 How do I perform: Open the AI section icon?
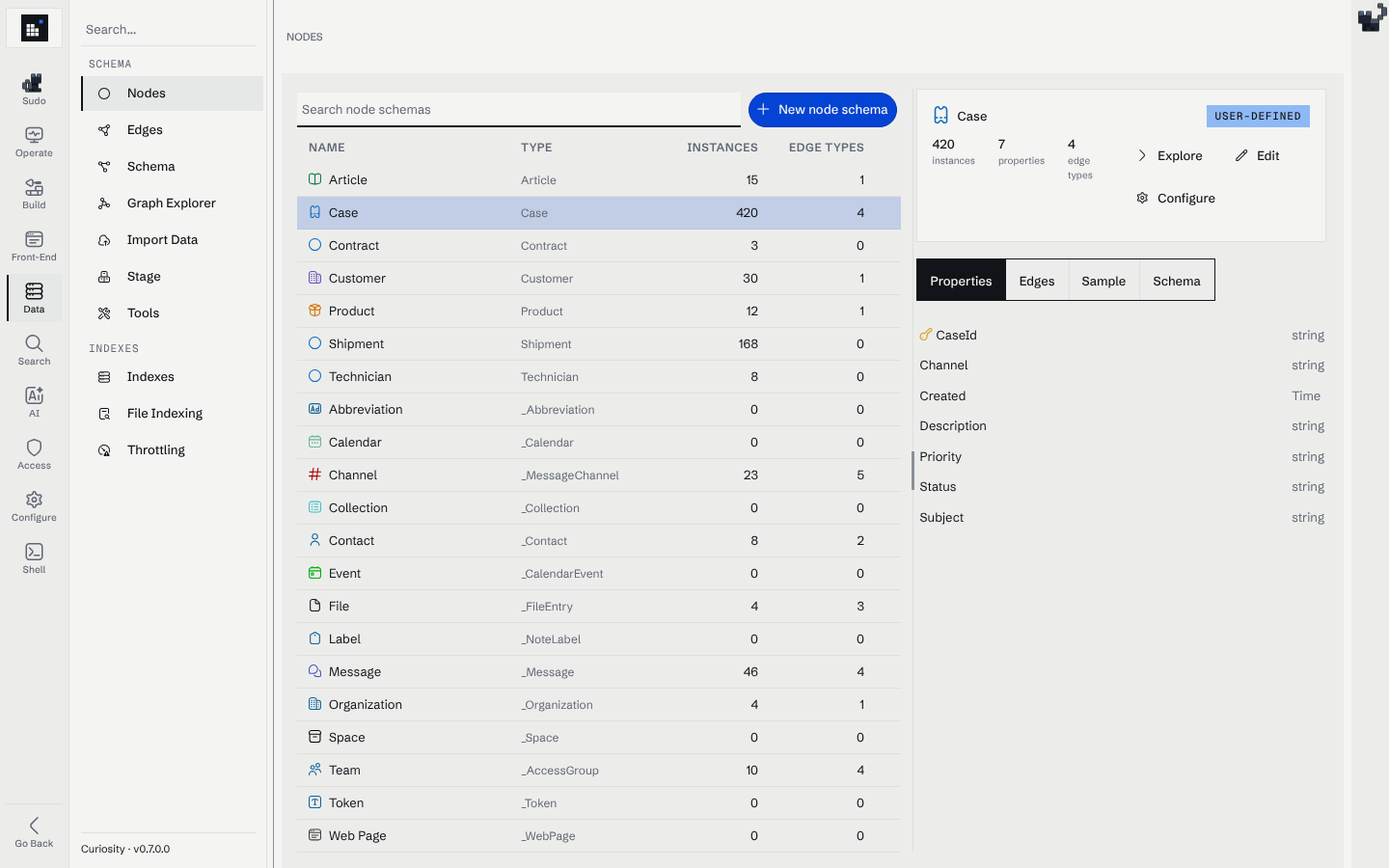coord(34,395)
